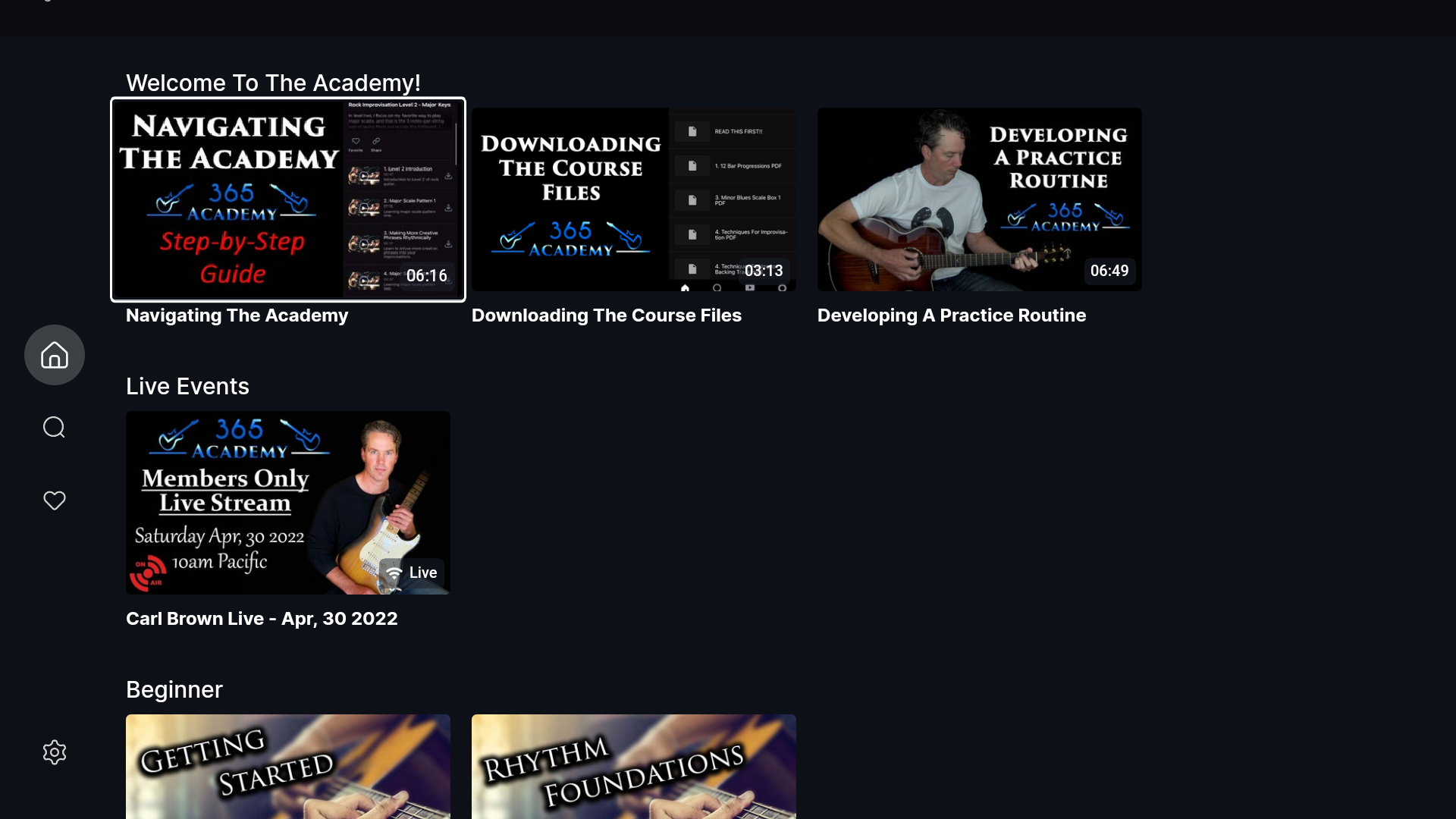Open Favorites using the heart icon
The height and width of the screenshot is (819, 1456).
(54, 500)
